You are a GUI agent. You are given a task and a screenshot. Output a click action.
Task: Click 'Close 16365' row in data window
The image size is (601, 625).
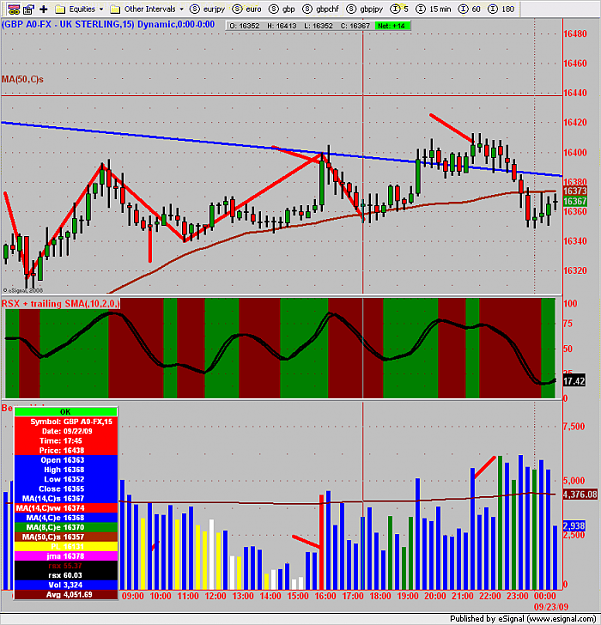tap(66, 489)
